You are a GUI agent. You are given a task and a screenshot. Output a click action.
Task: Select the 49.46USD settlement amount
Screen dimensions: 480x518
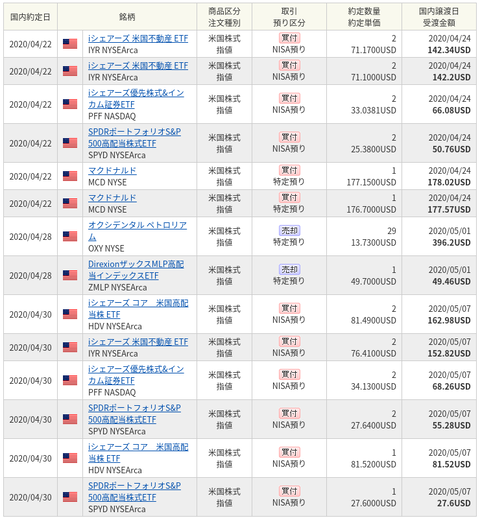click(451, 282)
